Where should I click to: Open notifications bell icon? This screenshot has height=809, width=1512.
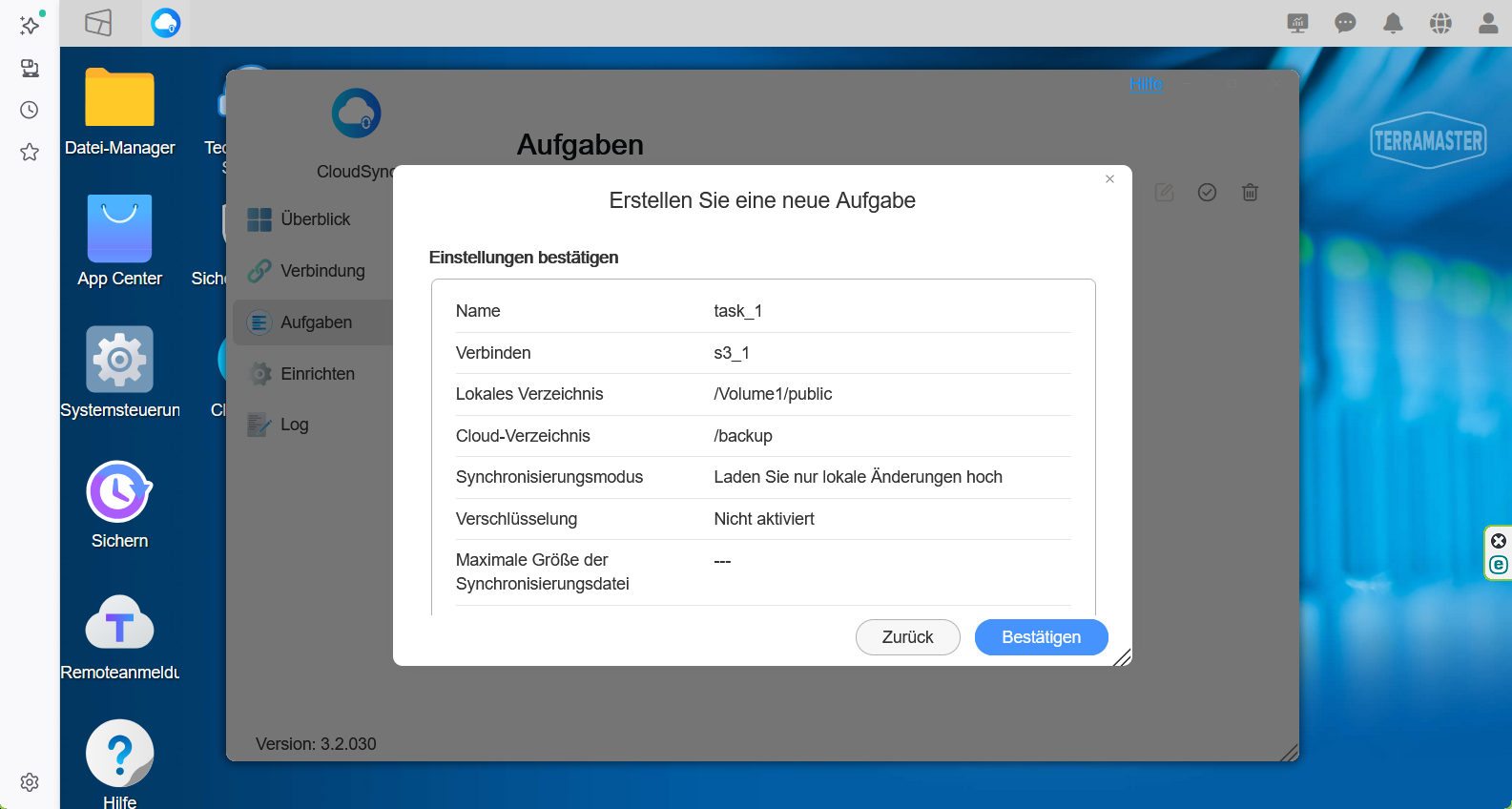coord(1393,23)
